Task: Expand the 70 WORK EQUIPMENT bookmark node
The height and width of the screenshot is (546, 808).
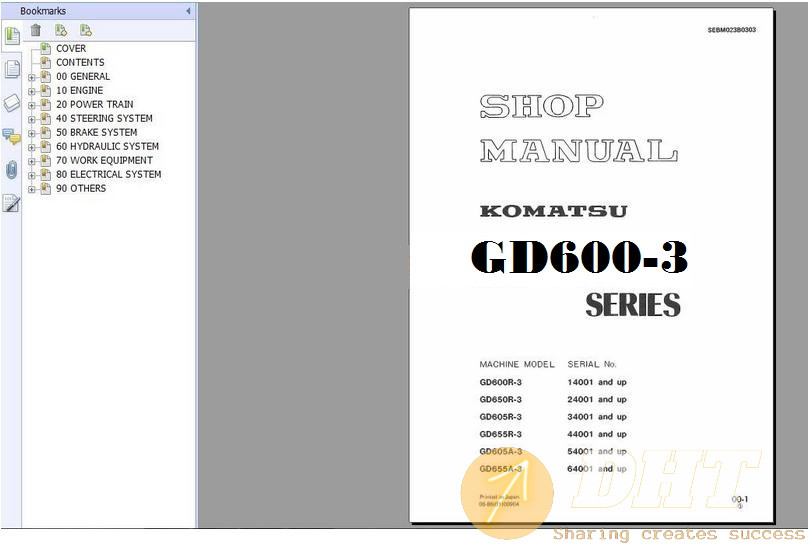Action: 31,162
